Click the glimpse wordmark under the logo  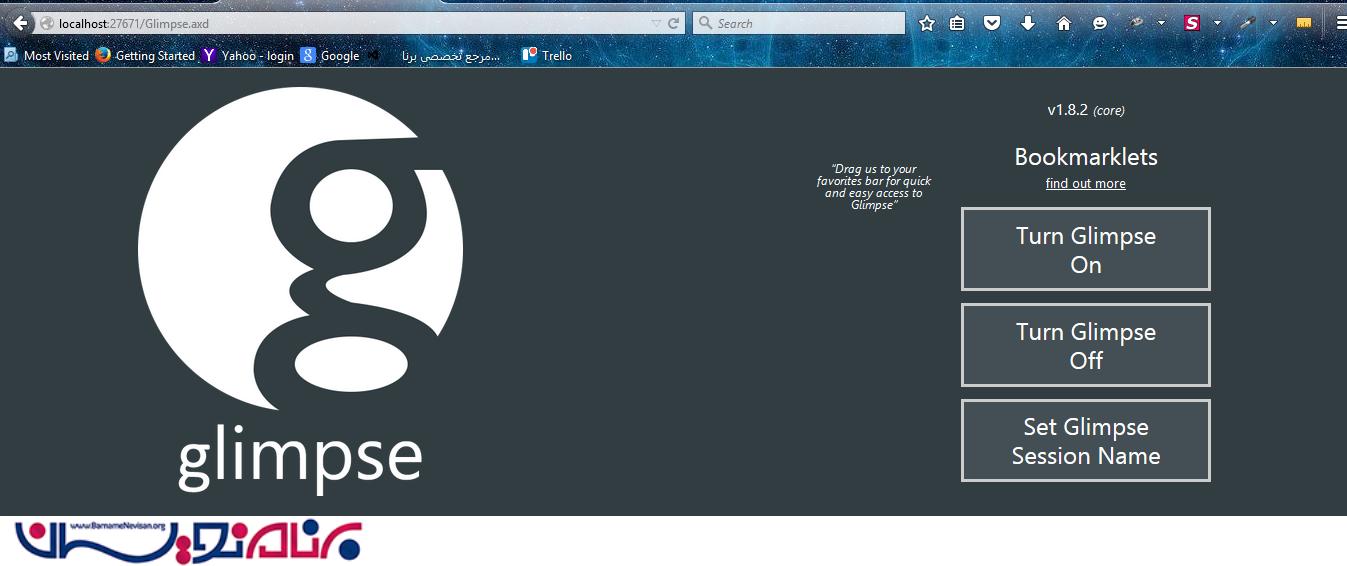pos(300,459)
